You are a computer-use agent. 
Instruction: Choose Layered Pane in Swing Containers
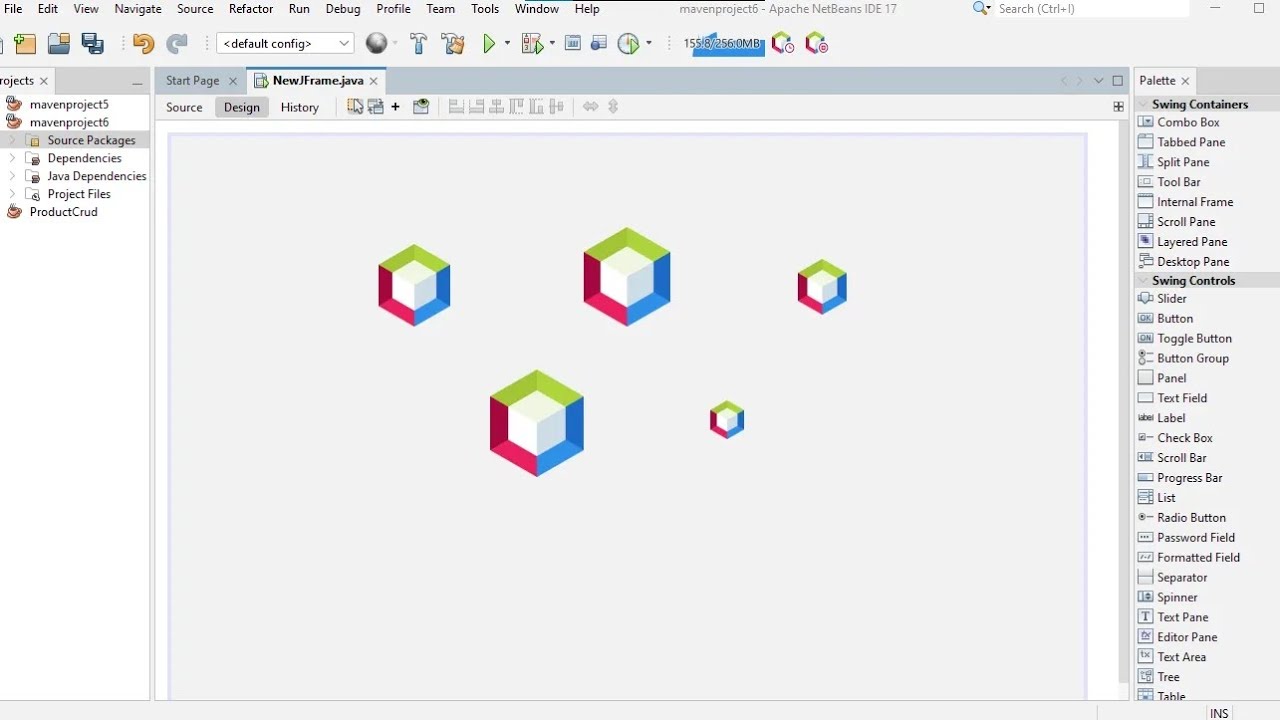click(x=1191, y=242)
